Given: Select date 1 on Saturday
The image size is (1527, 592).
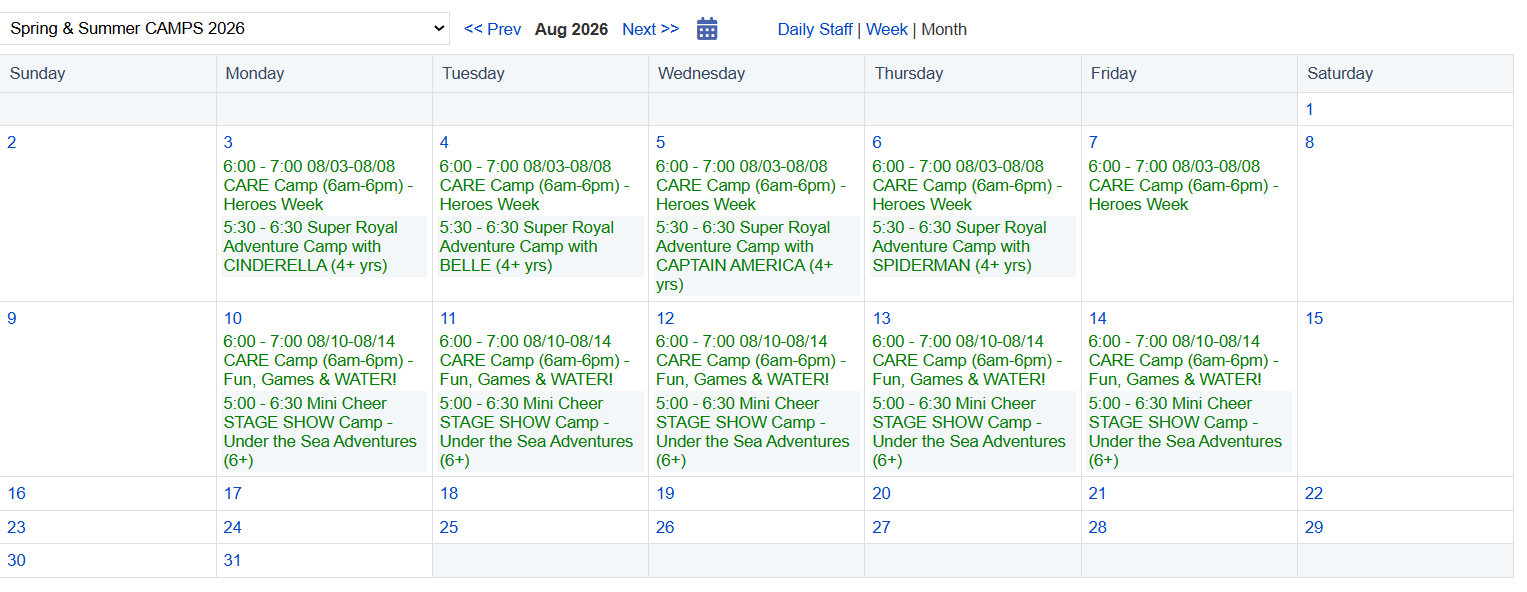Looking at the screenshot, I should [1309, 110].
